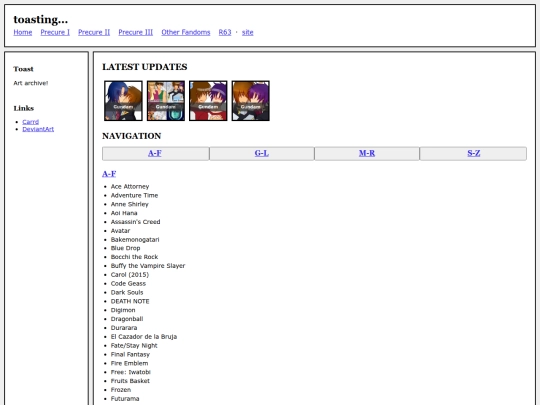Viewport: 540px width, 405px height.
Task: Click the 'Bocchi the Rock' list entry
Action: [134, 257]
